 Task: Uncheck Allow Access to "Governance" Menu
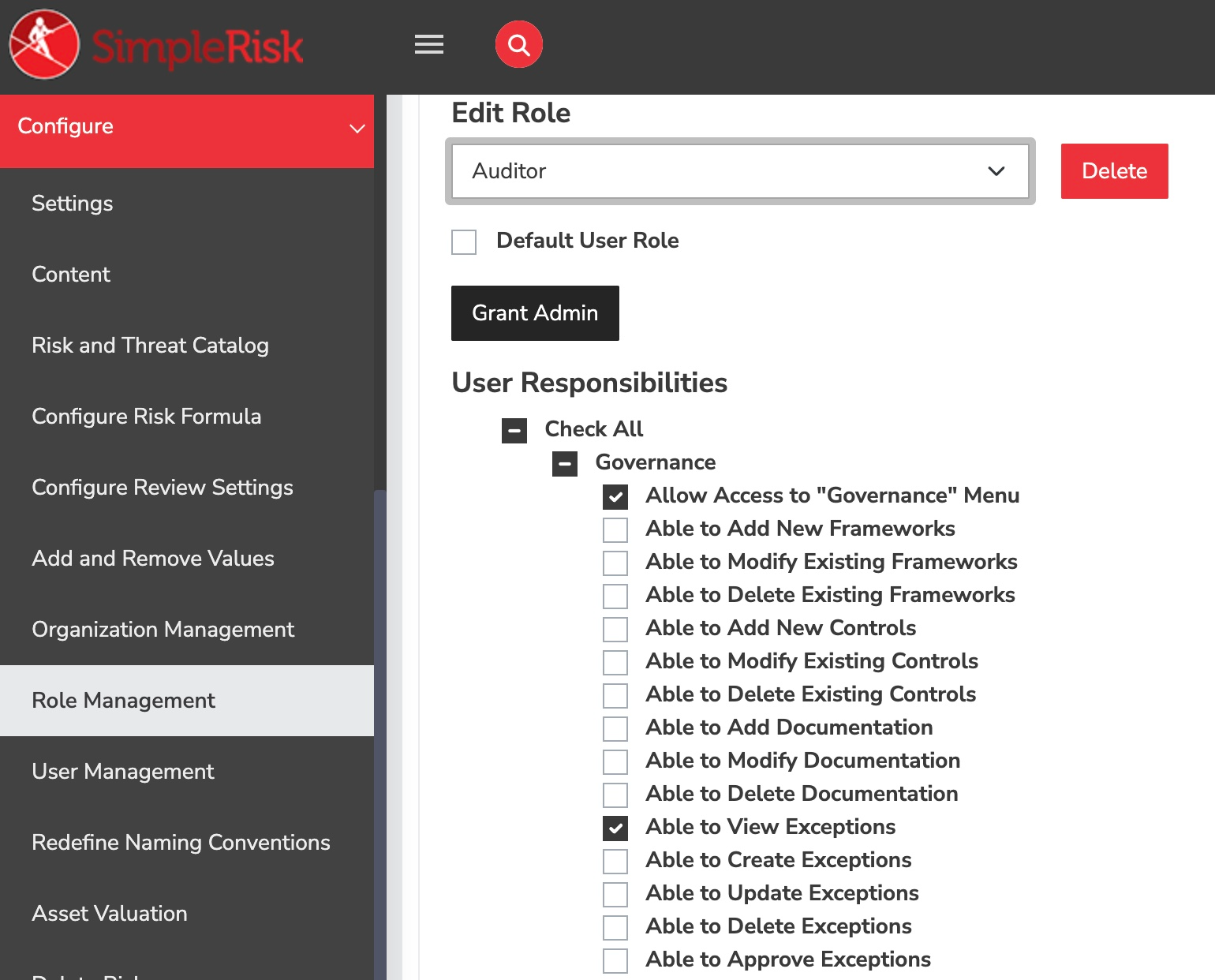(x=615, y=497)
